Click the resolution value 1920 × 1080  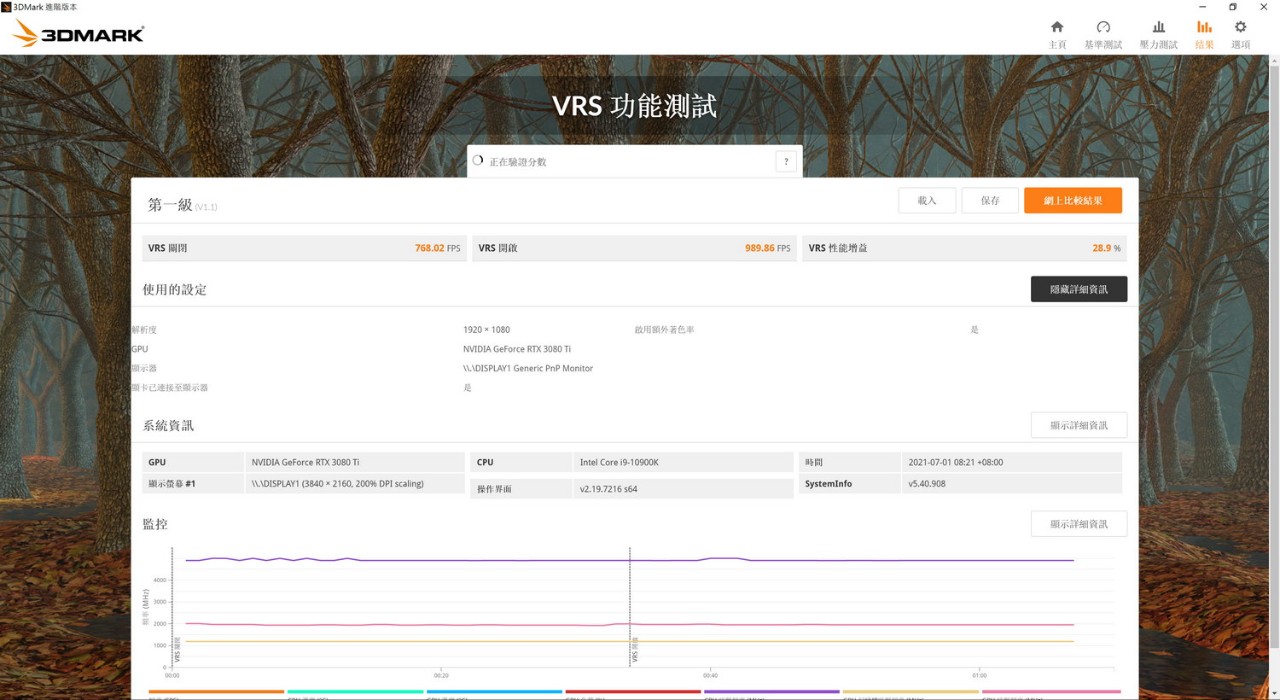click(486, 330)
